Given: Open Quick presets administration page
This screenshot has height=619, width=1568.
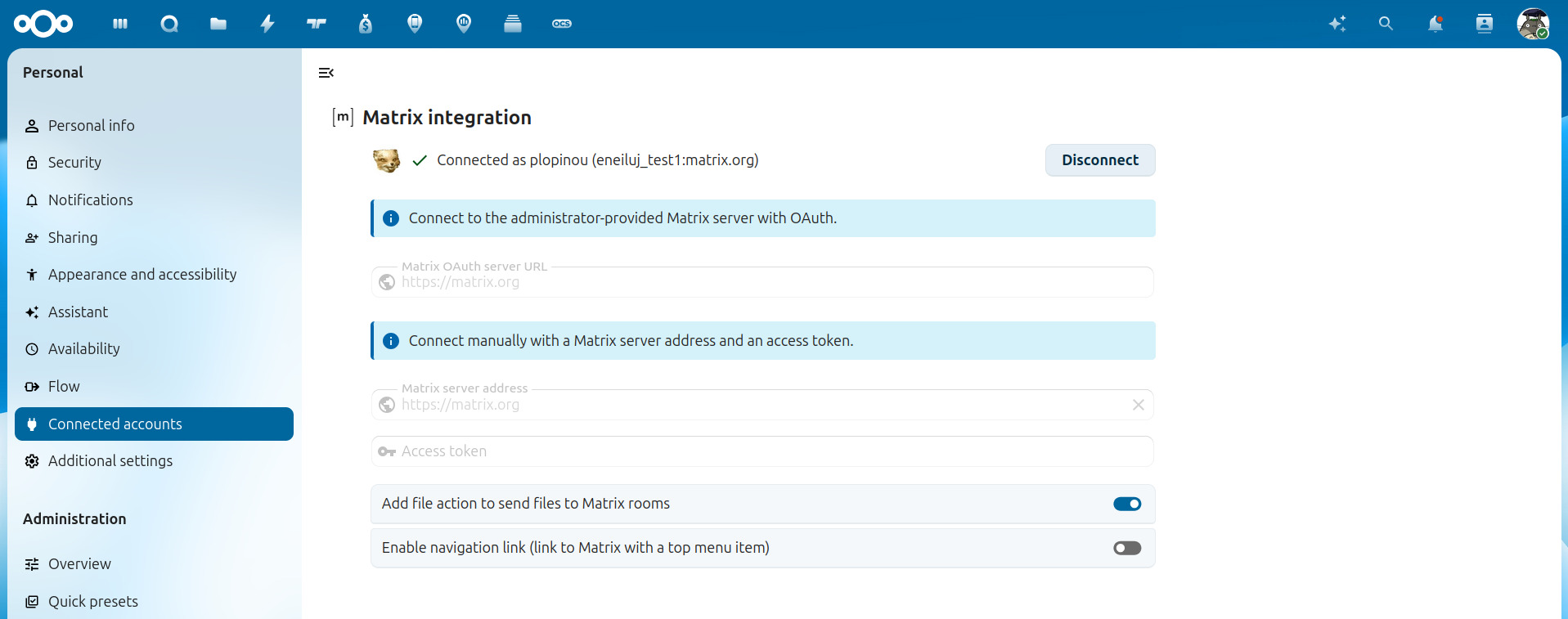Looking at the screenshot, I should pyautogui.click(x=154, y=601).
